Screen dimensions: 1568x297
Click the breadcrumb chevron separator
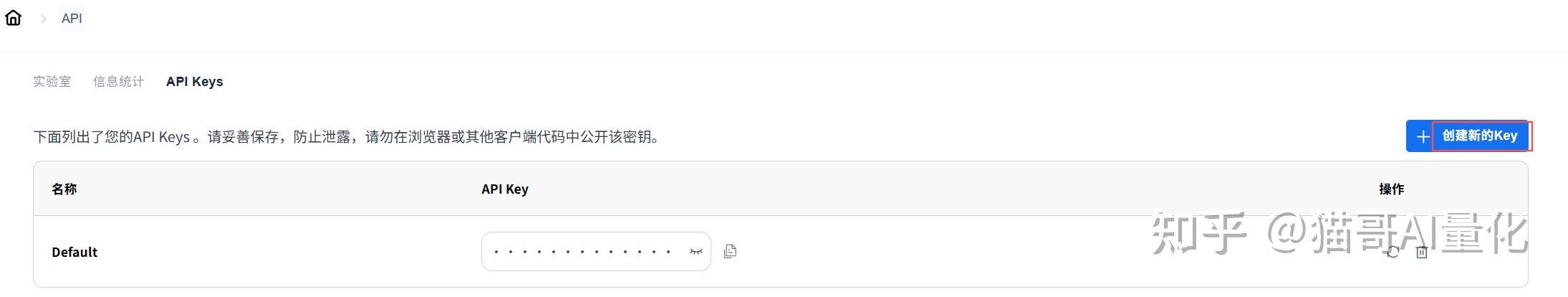(x=43, y=19)
